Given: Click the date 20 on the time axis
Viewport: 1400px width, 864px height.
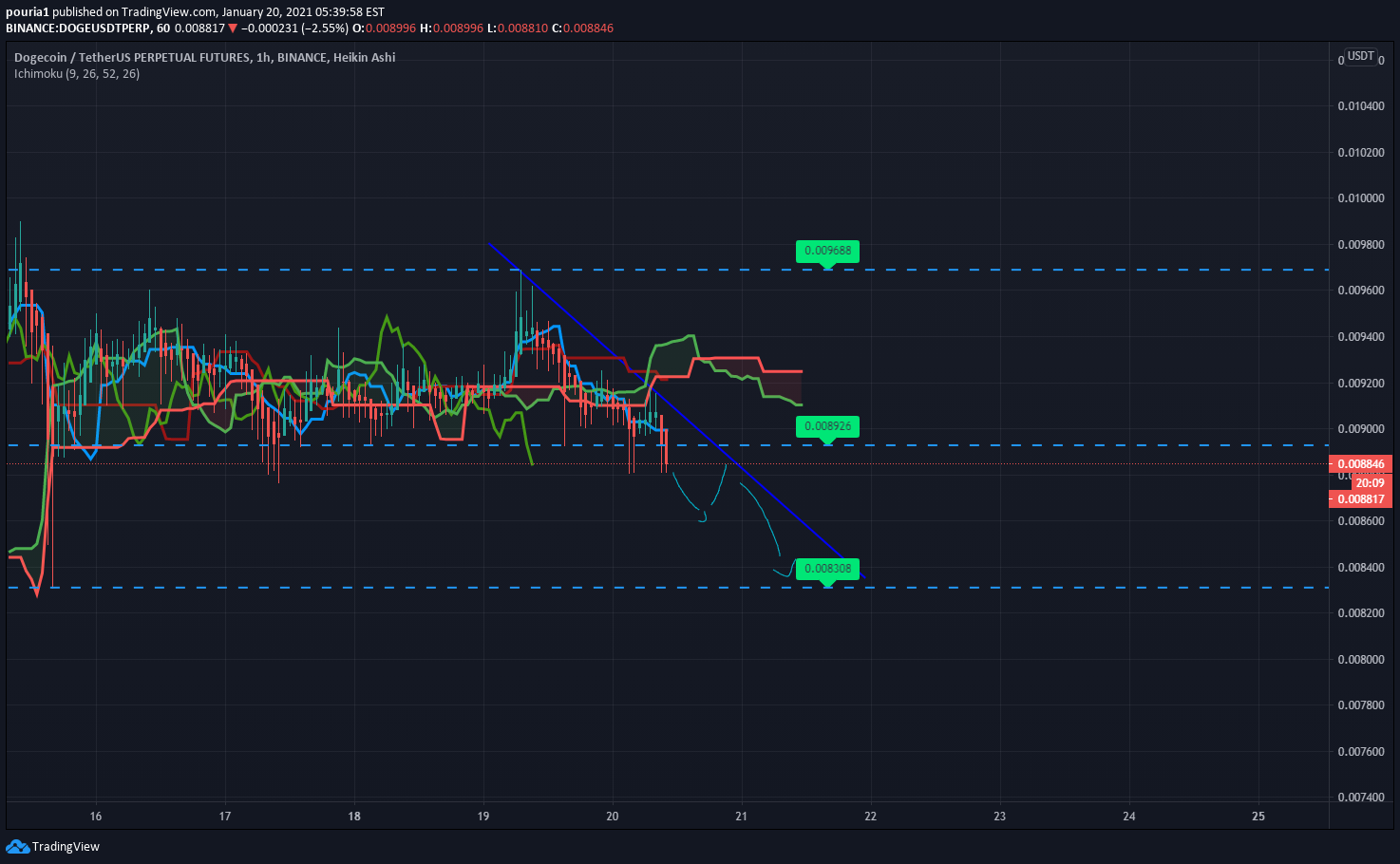Looking at the screenshot, I should pos(612,816).
